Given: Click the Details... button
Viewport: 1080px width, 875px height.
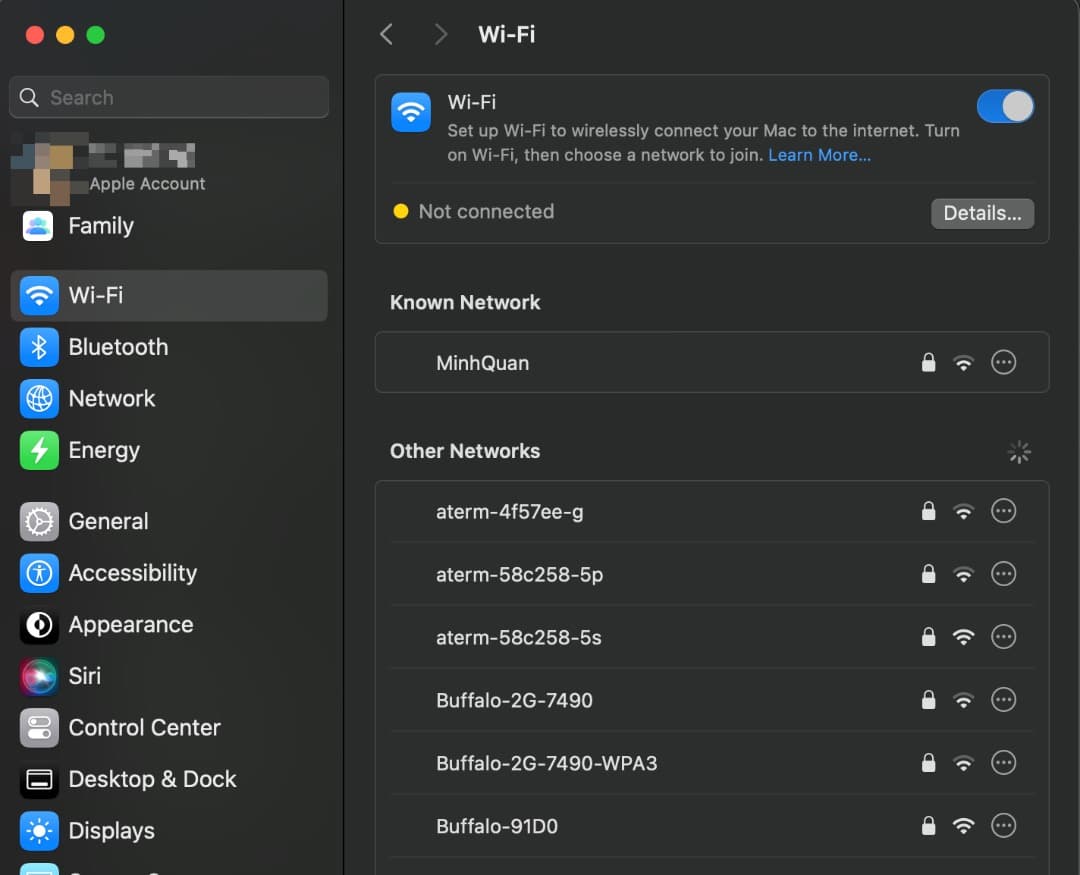Looking at the screenshot, I should coord(982,213).
